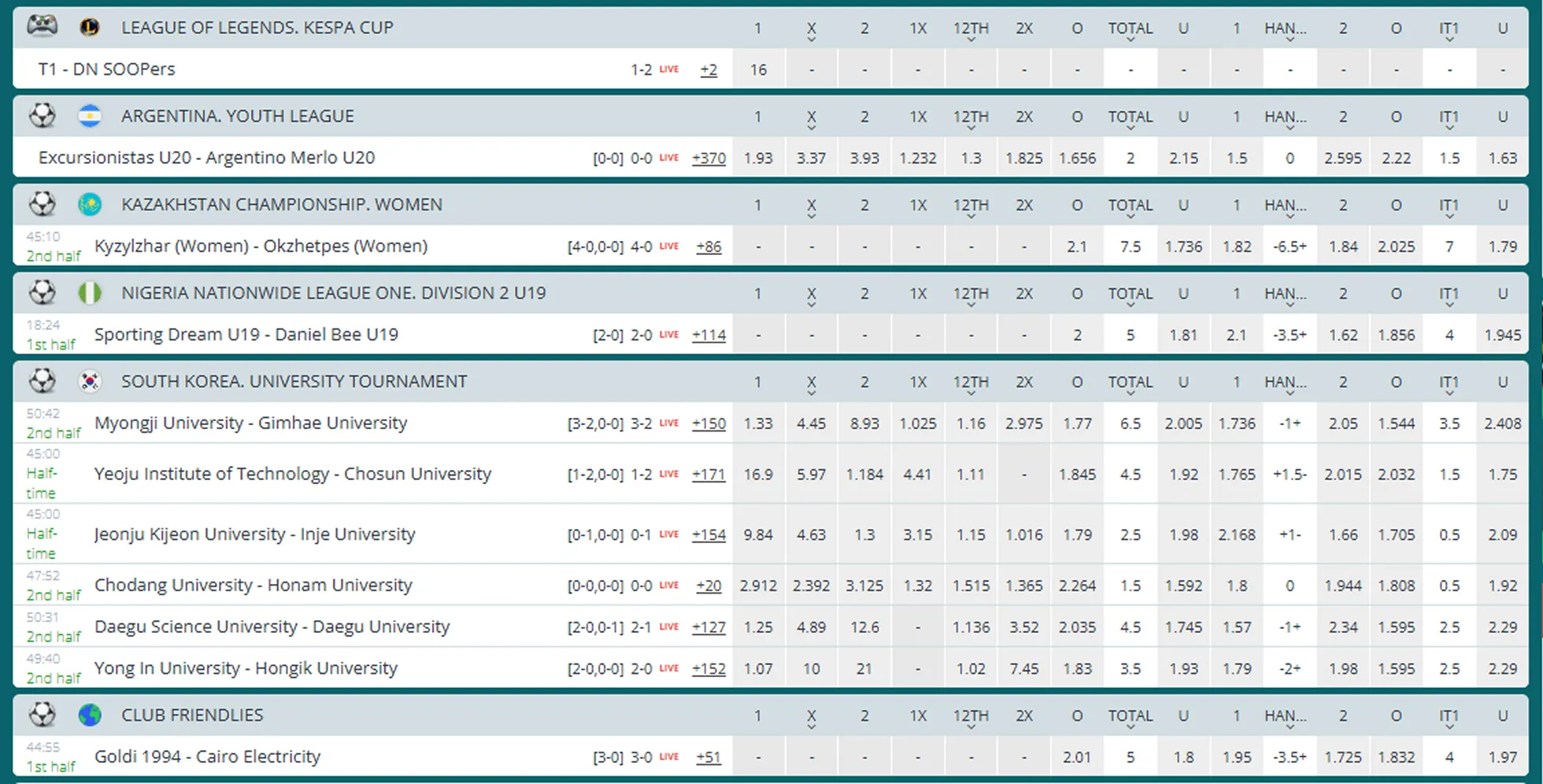Click the globe icon beside Club Friendlies
The height and width of the screenshot is (784, 1543).
tap(91, 716)
